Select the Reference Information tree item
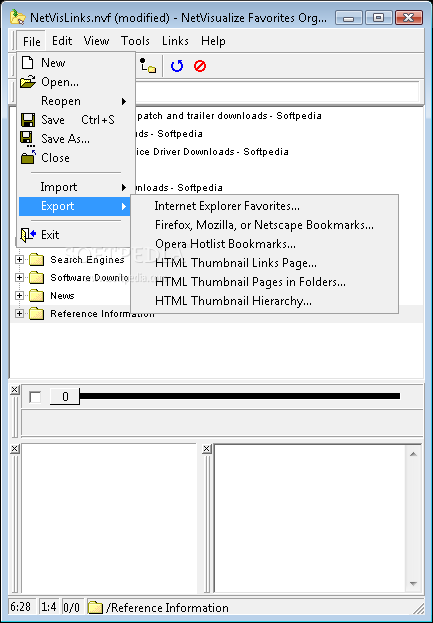 tap(102, 314)
